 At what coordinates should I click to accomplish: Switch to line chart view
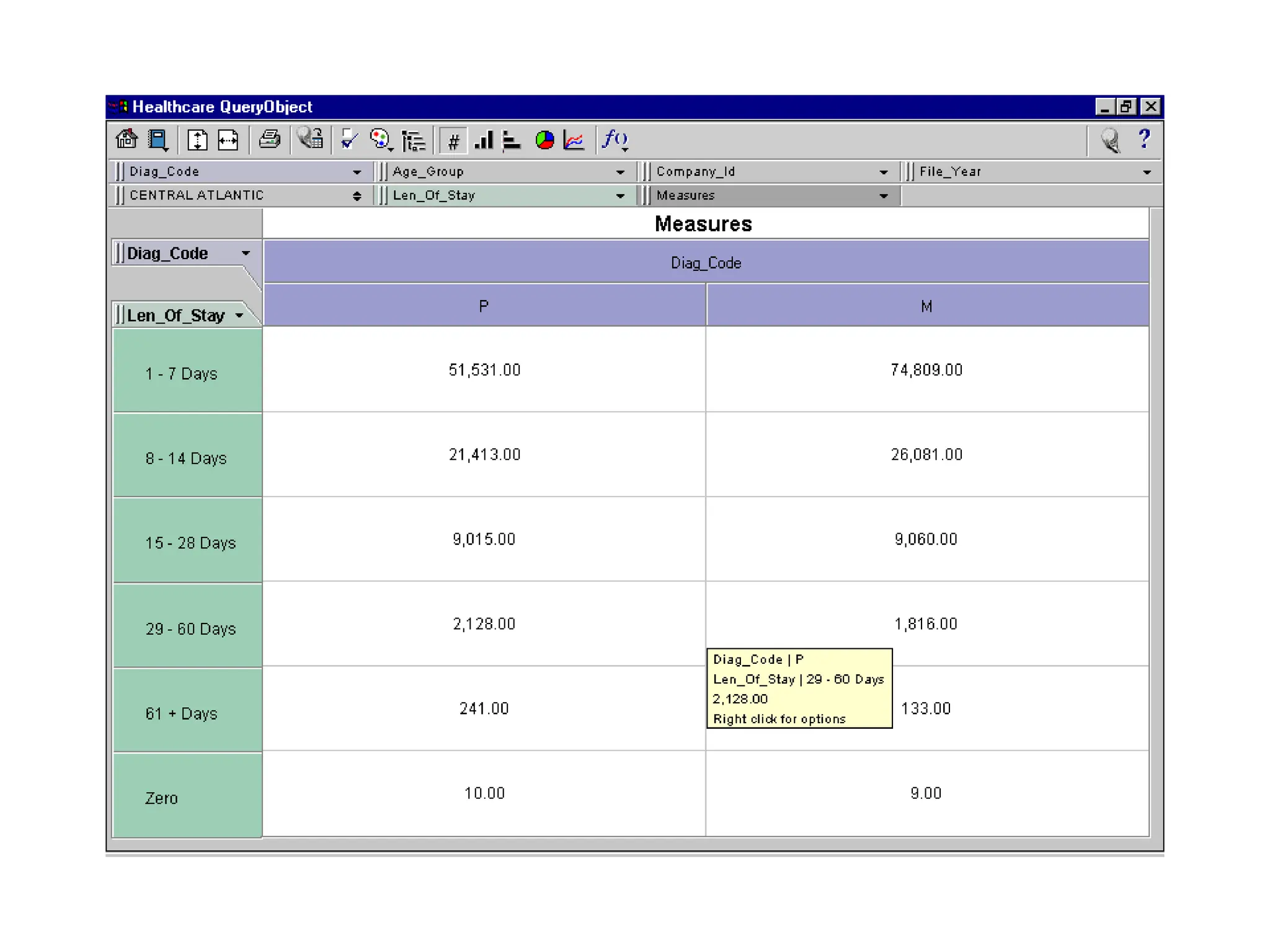tap(574, 141)
